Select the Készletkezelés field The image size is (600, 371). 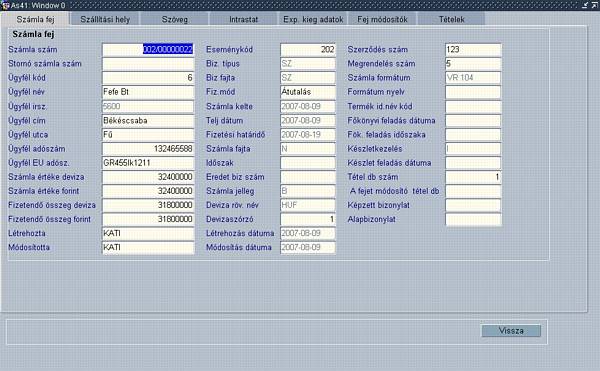click(473, 149)
